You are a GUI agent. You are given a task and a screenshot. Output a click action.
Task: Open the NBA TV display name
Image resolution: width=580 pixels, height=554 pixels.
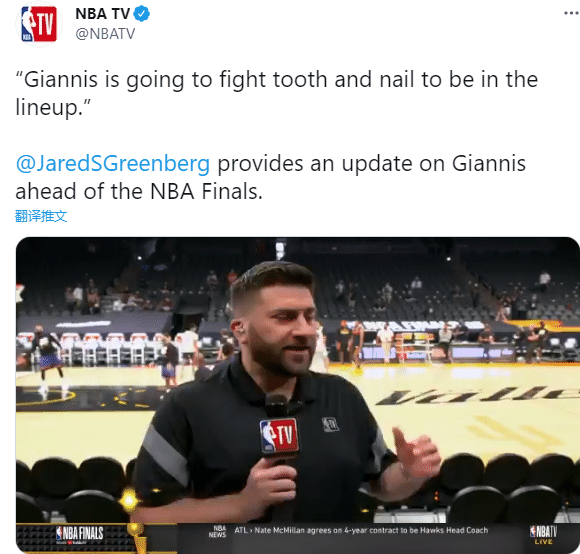102,14
